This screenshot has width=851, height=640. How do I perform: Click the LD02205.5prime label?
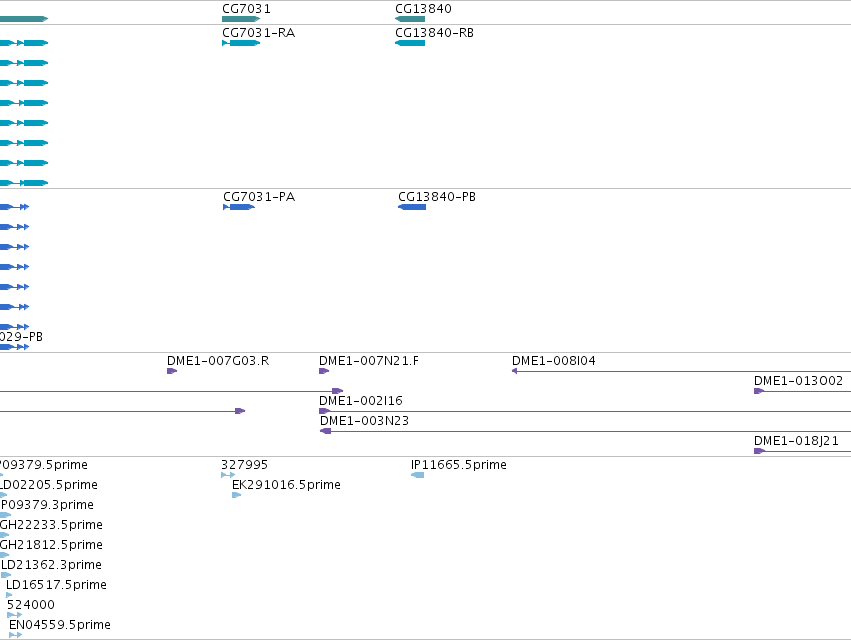[x=49, y=485]
